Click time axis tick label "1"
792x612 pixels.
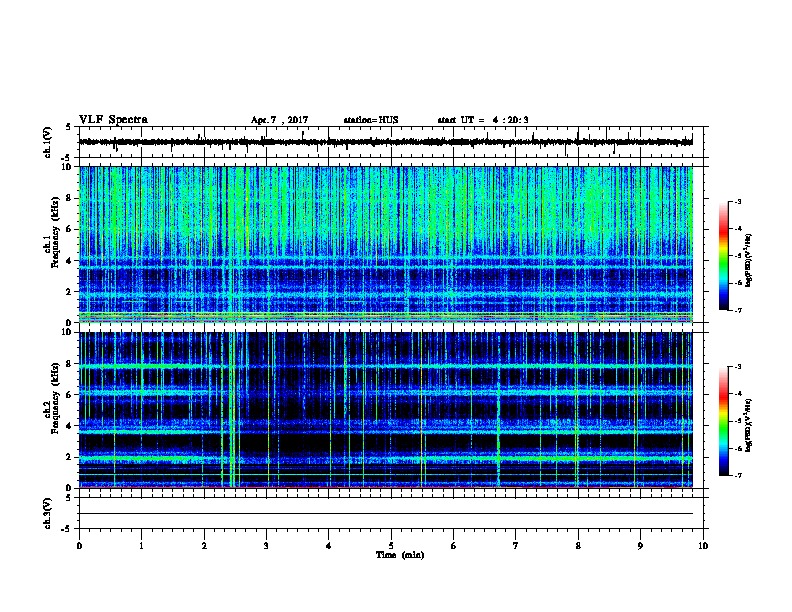tap(141, 546)
